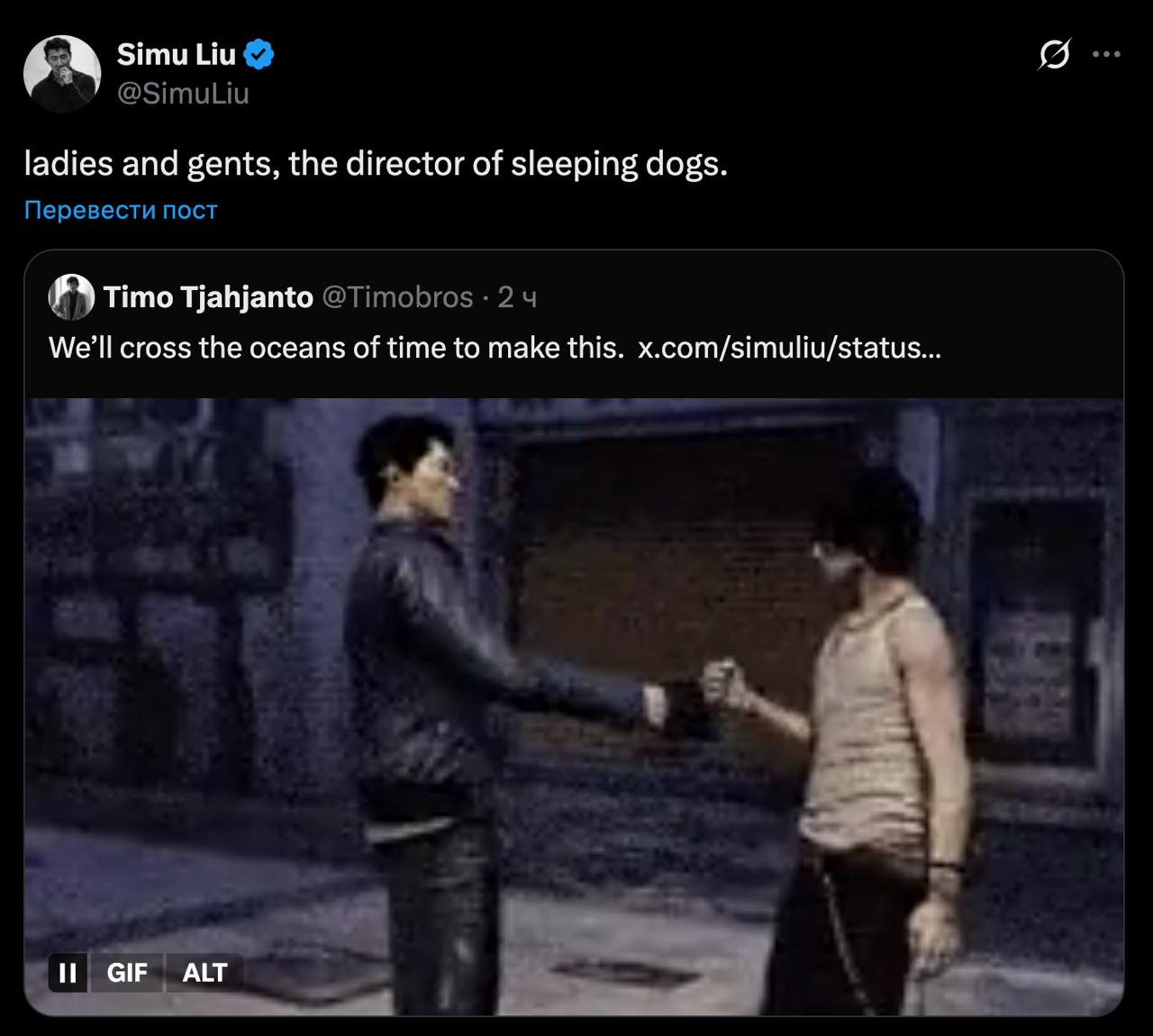Open the three-dot more options menu
This screenshot has height=1036, width=1153.
click(x=1106, y=55)
